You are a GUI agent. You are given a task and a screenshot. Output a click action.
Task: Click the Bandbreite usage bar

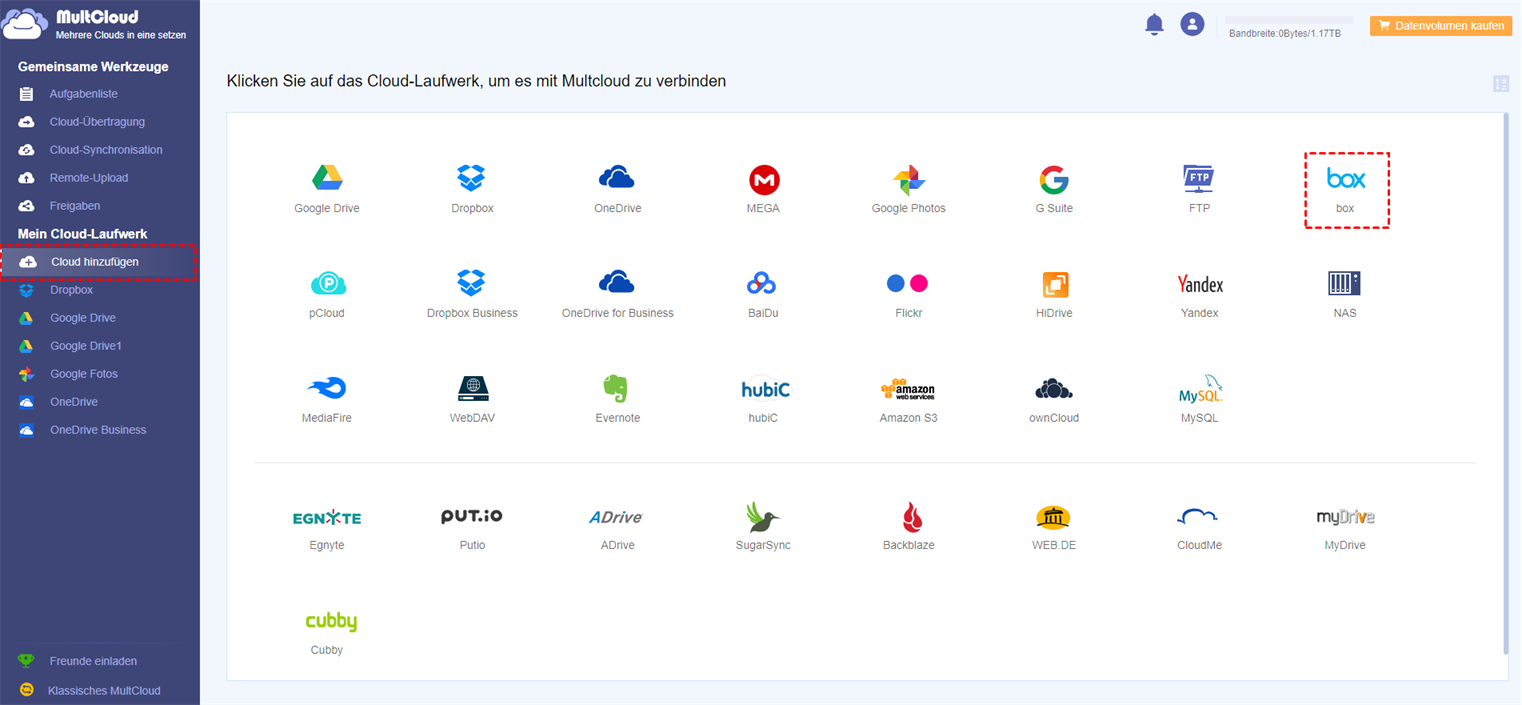(x=1289, y=20)
